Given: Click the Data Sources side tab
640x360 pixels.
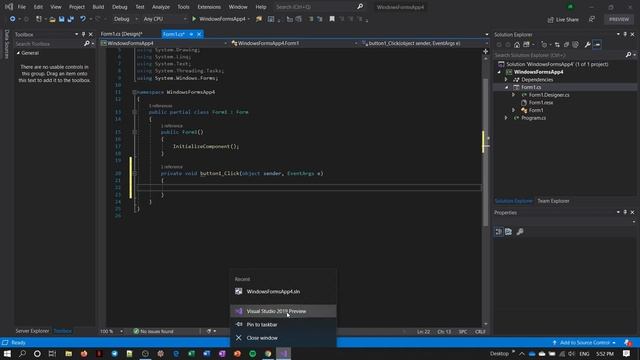Looking at the screenshot, I should coord(7,44).
